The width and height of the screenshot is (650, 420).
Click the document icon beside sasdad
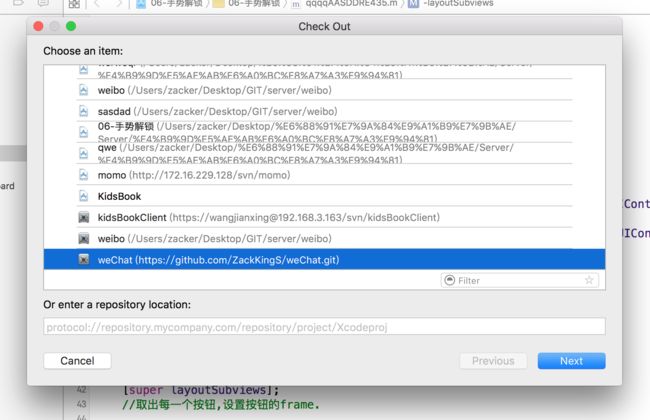[x=84, y=111]
